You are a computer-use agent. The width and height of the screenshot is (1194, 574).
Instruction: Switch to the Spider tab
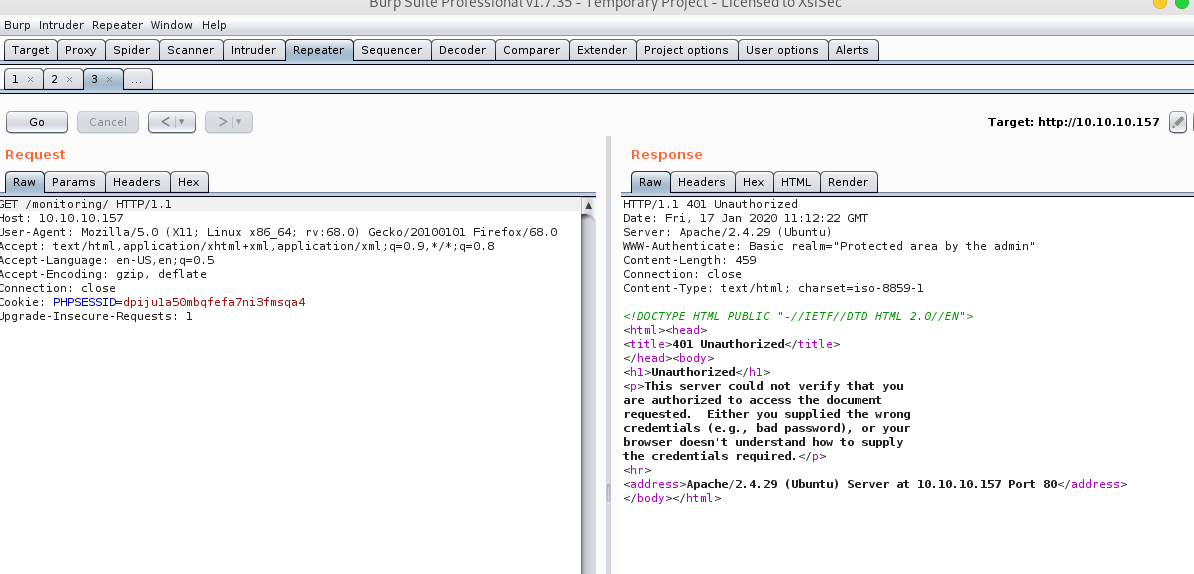(132, 50)
